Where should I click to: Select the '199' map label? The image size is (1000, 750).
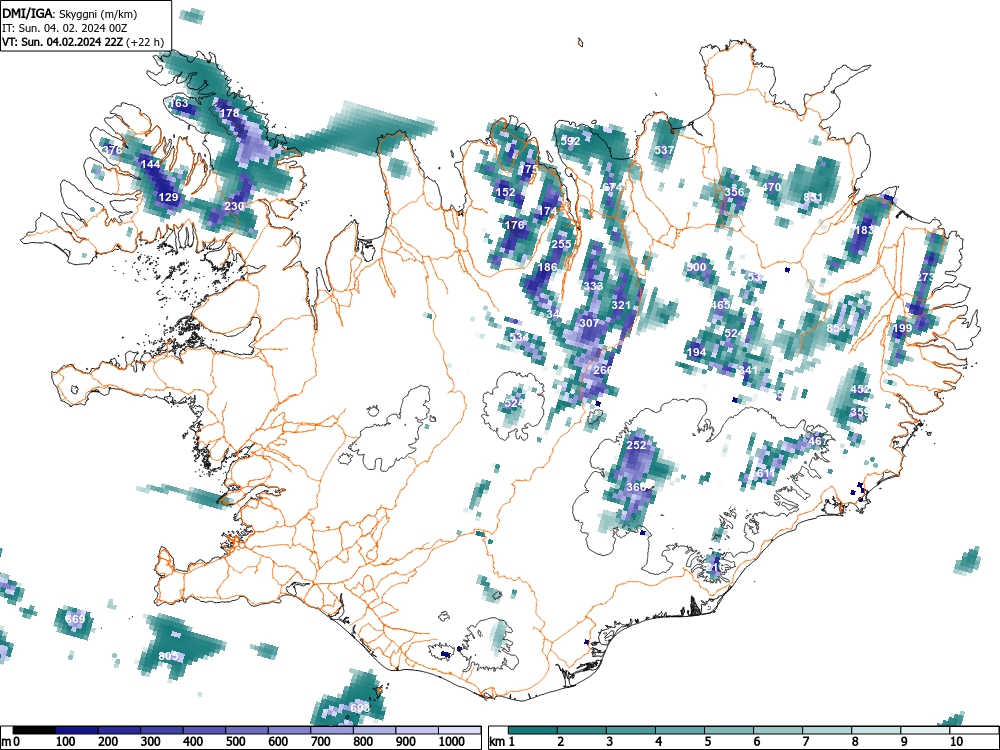(x=902, y=328)
